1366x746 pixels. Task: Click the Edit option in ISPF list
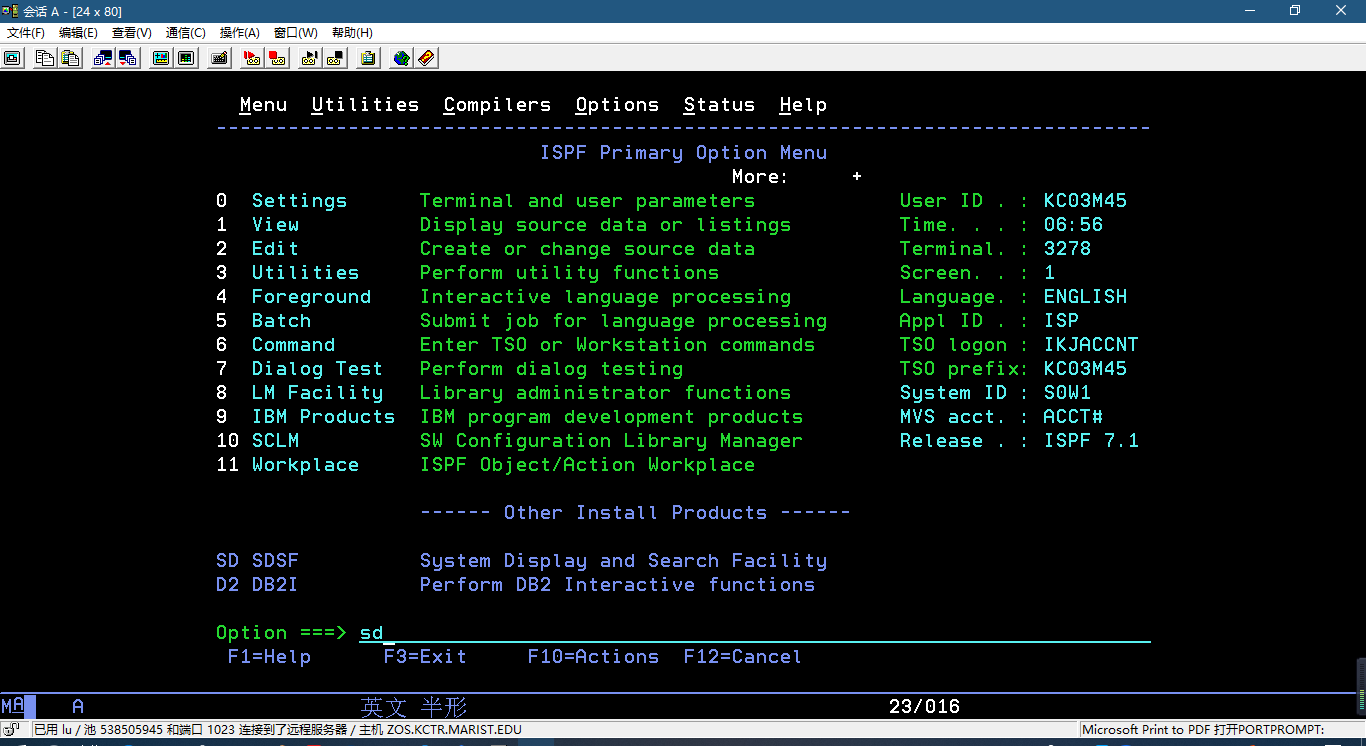[x=275, y=249]
